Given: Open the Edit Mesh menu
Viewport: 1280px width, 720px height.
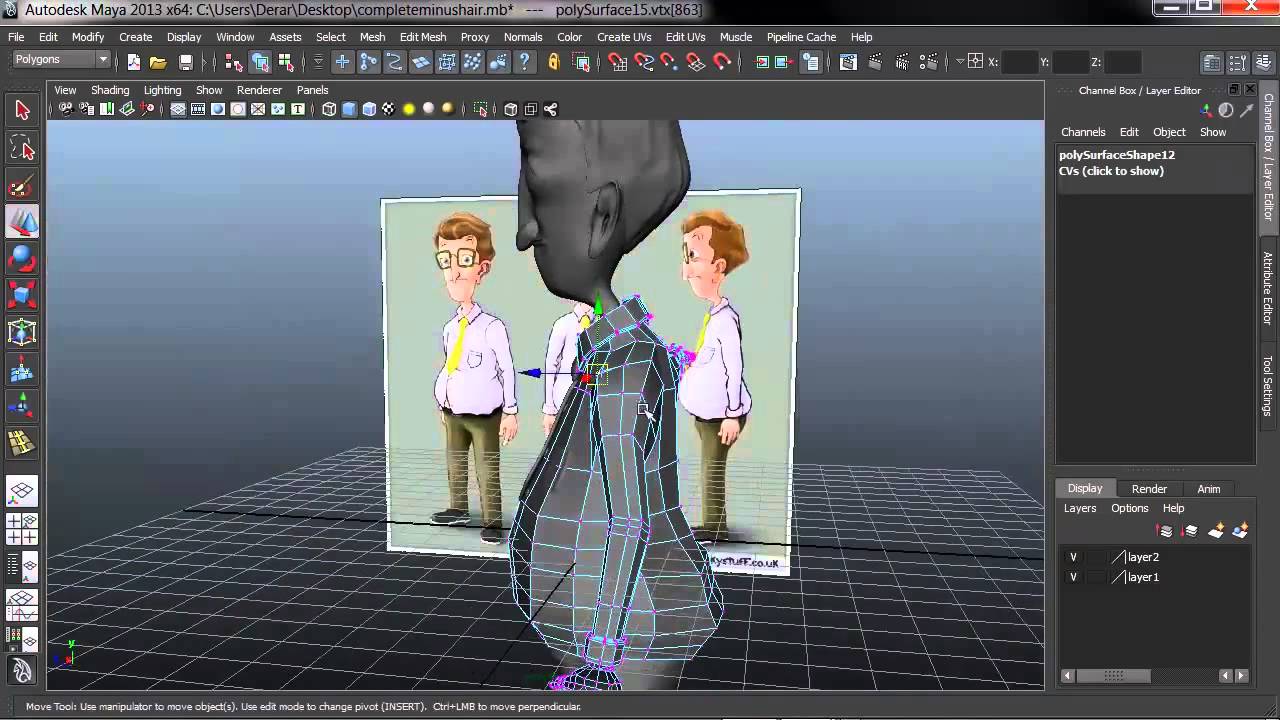Looking at the screenshot, I should click(x=423, y=37).
